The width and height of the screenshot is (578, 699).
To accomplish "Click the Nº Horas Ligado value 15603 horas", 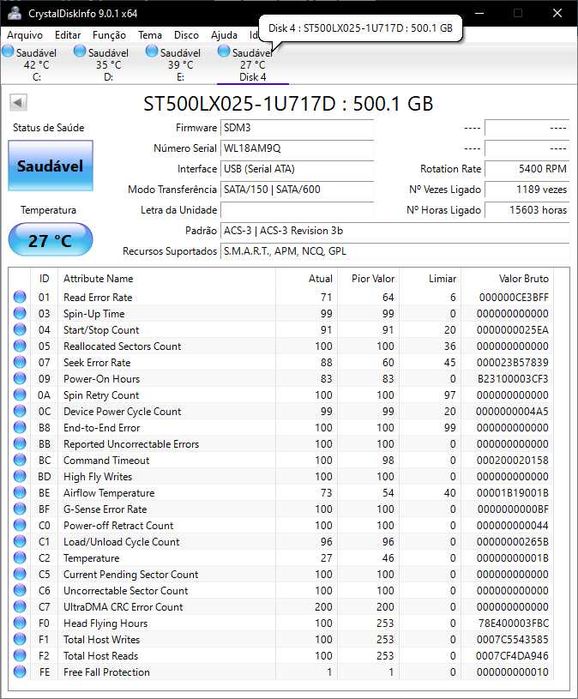I will [527, 210].
